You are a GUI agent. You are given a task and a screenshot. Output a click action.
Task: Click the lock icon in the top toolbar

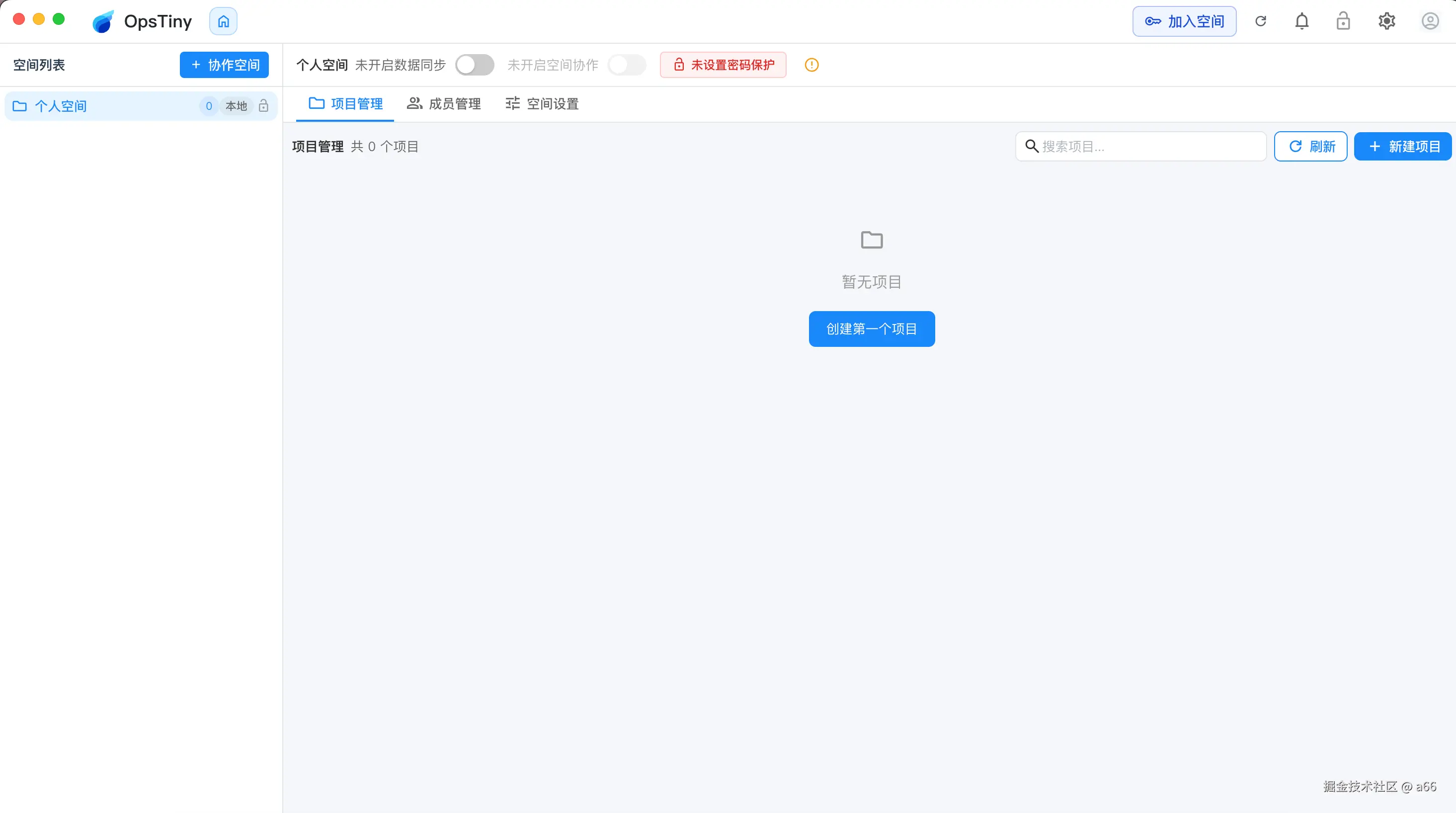[x=1344, y=21]
